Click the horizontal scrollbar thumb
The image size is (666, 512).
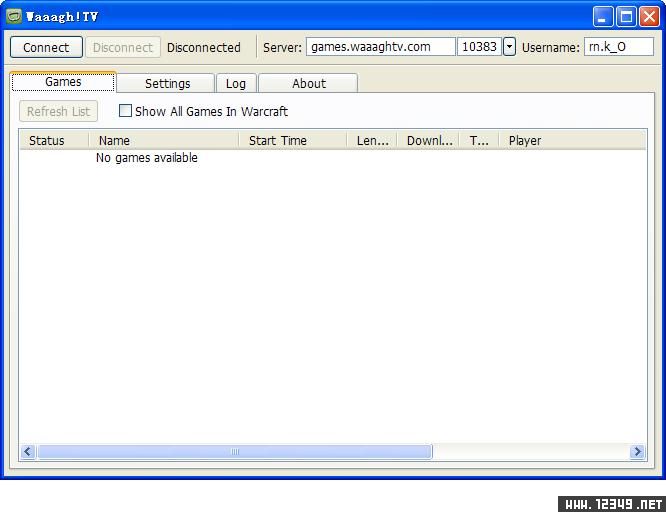pyautogui.click(x=235, y=451)
